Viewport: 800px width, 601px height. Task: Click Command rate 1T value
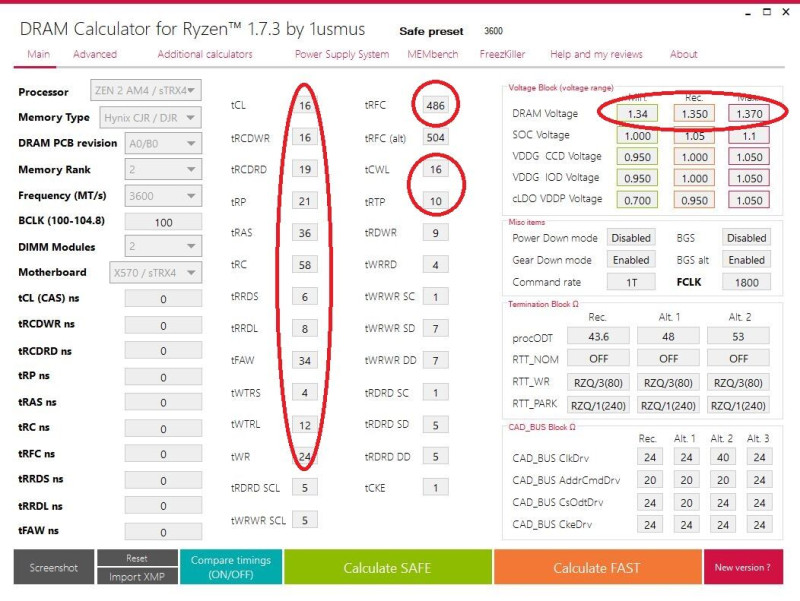pos(631,282)
